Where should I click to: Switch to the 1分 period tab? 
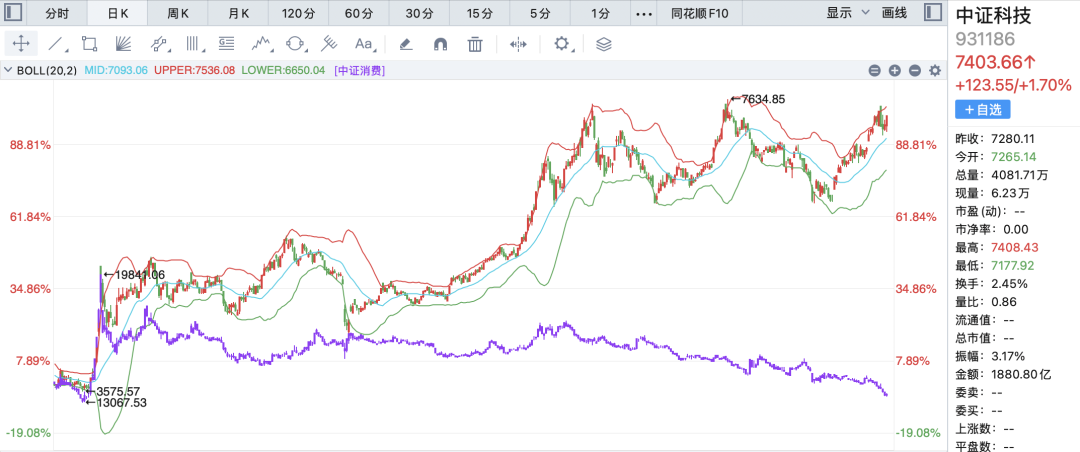click(x=600, y=13)
